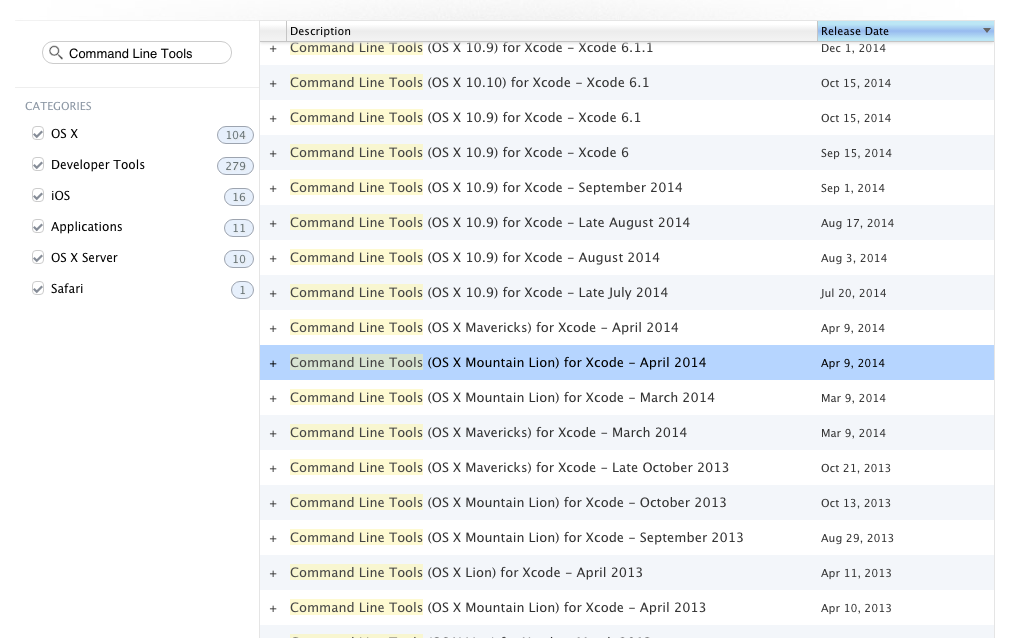Expand the Mountain Lion April 2013 row
This screenshot has width=1014, height=638.
[x=273, y=608]
